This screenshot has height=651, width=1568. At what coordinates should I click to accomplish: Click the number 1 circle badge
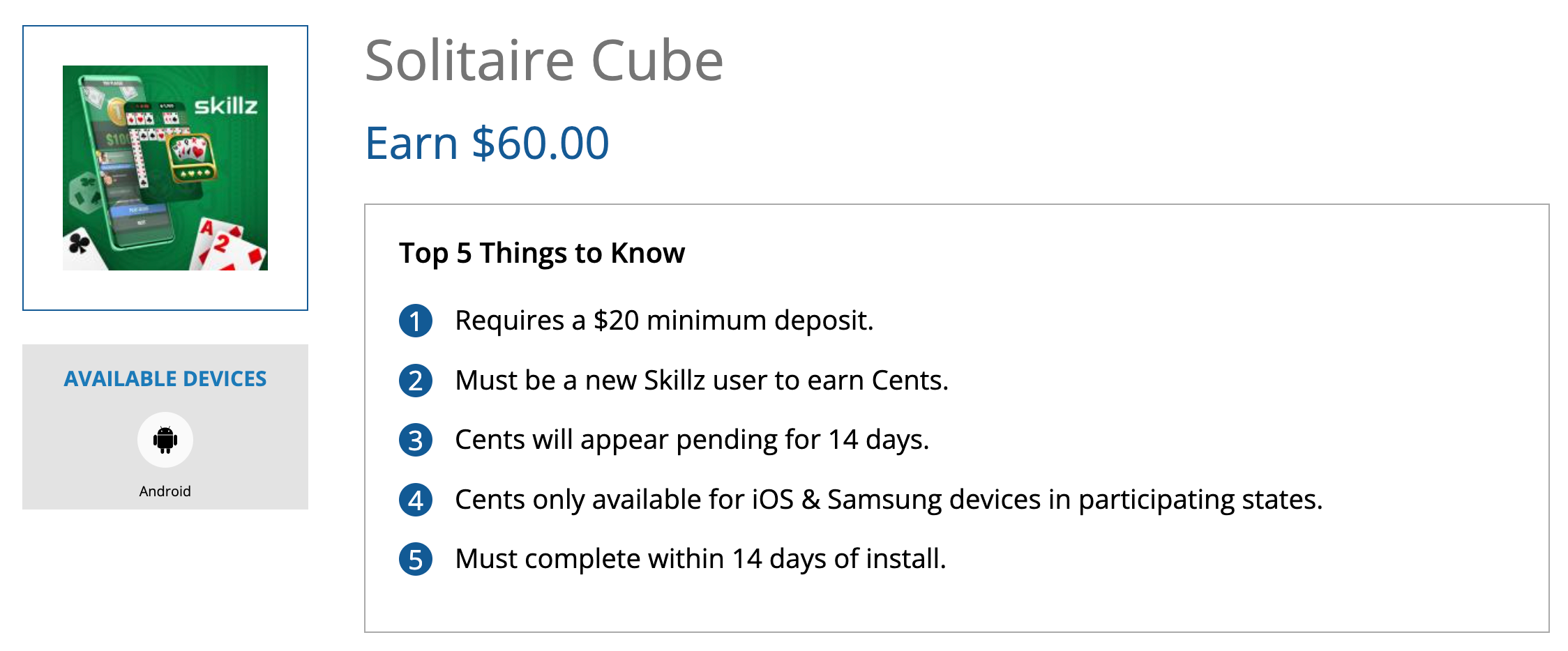click(416, 321)
